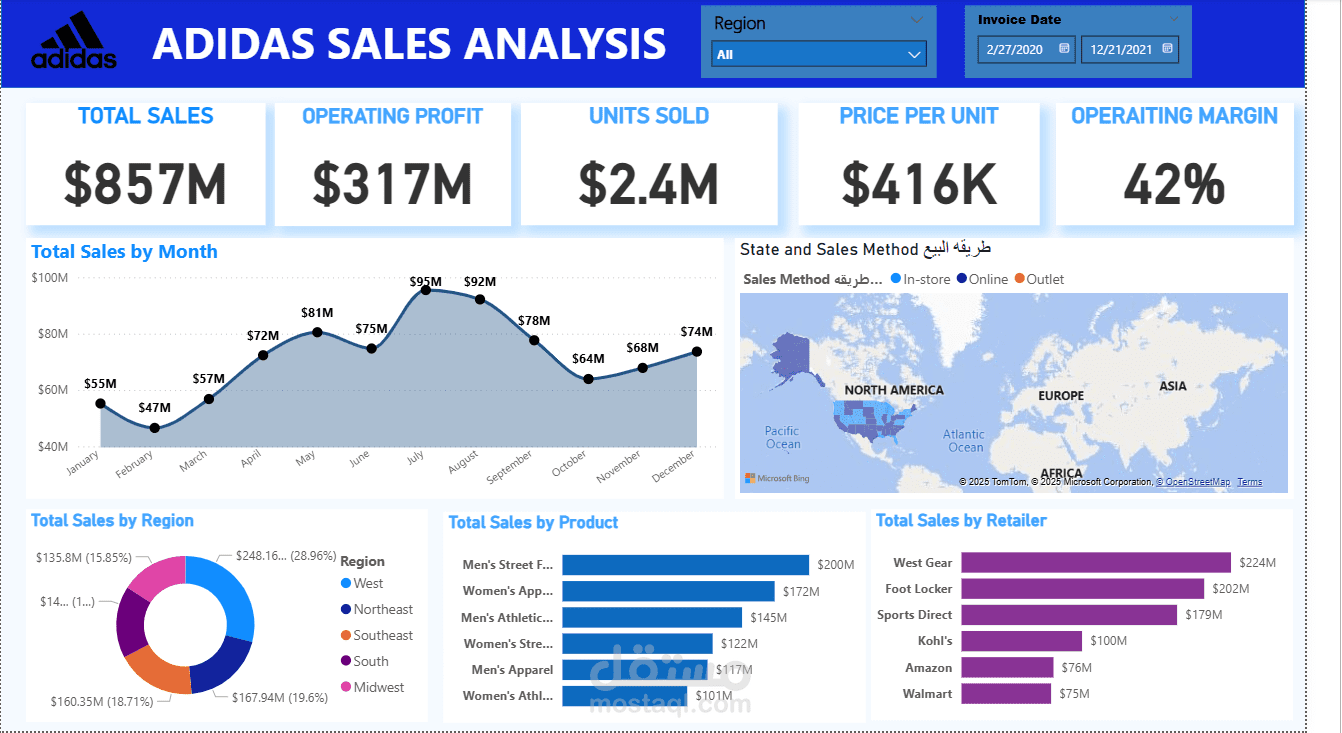Image resolution: width=1342 pixels, height=733 pixels.
Task: Click the Microsoft Bing logo on map
Action: click(x=777, y=478)
